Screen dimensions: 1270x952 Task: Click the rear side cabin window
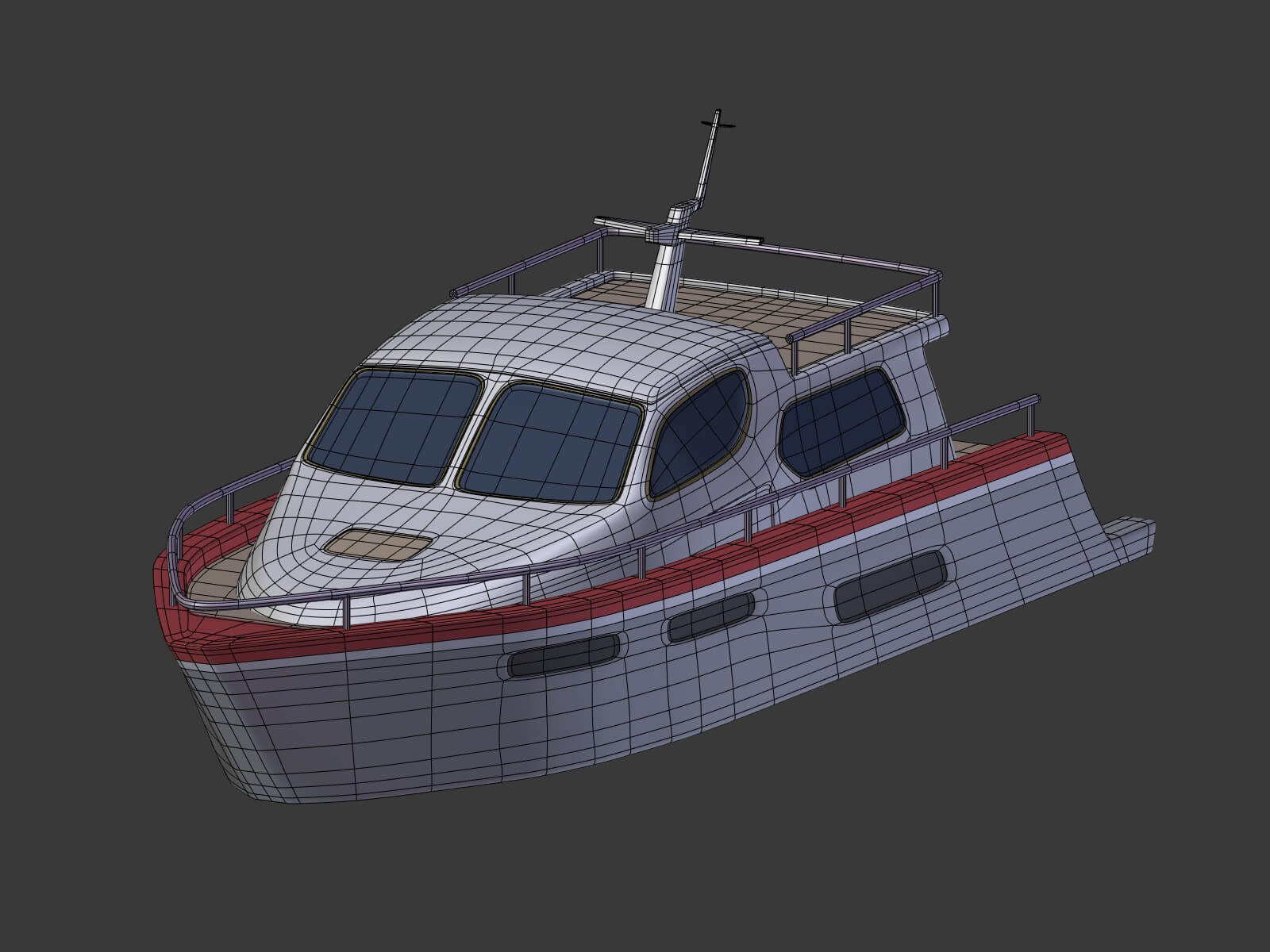(841, 421)
